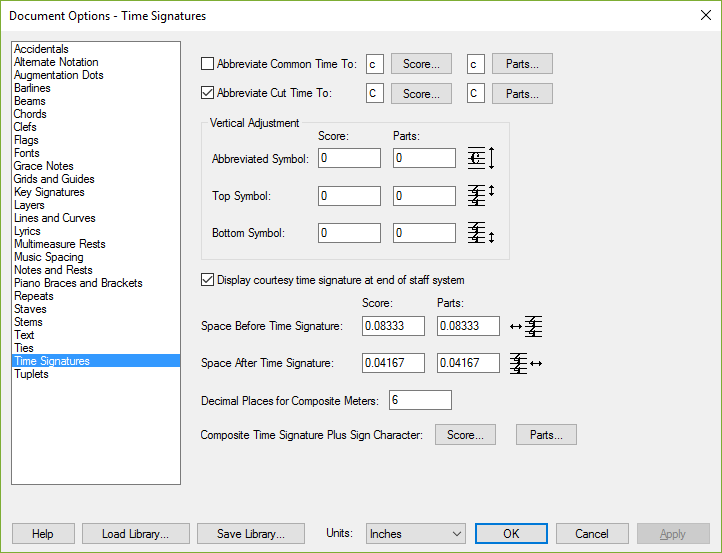
Task: Choose Multimeasure Rests from the options list
Action: (60, 244)
